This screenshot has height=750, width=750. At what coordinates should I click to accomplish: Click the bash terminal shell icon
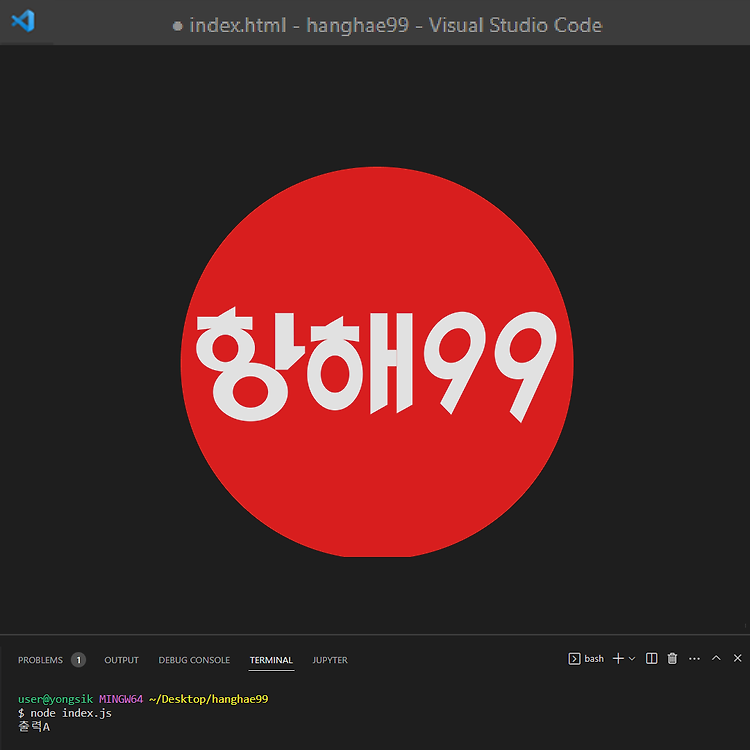(x=574, y=659)
